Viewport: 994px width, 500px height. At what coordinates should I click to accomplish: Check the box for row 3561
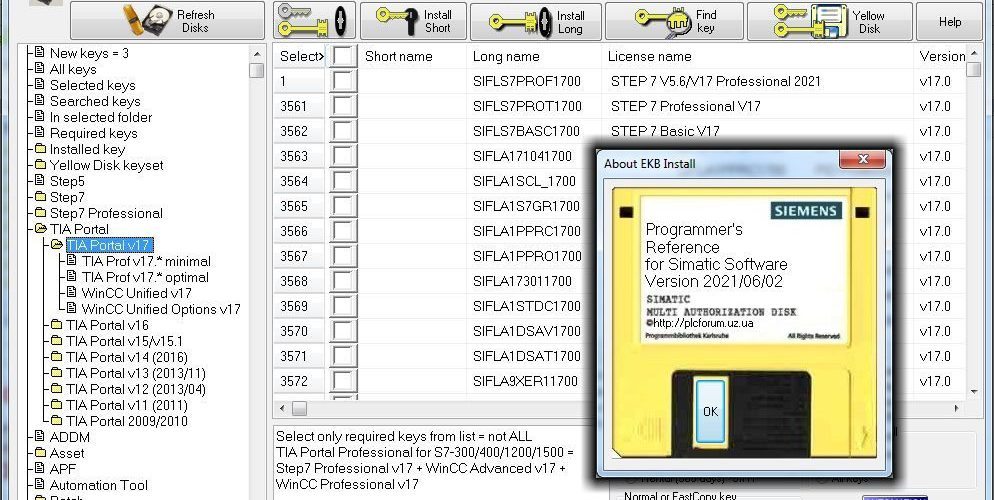[x=343, y=106]
